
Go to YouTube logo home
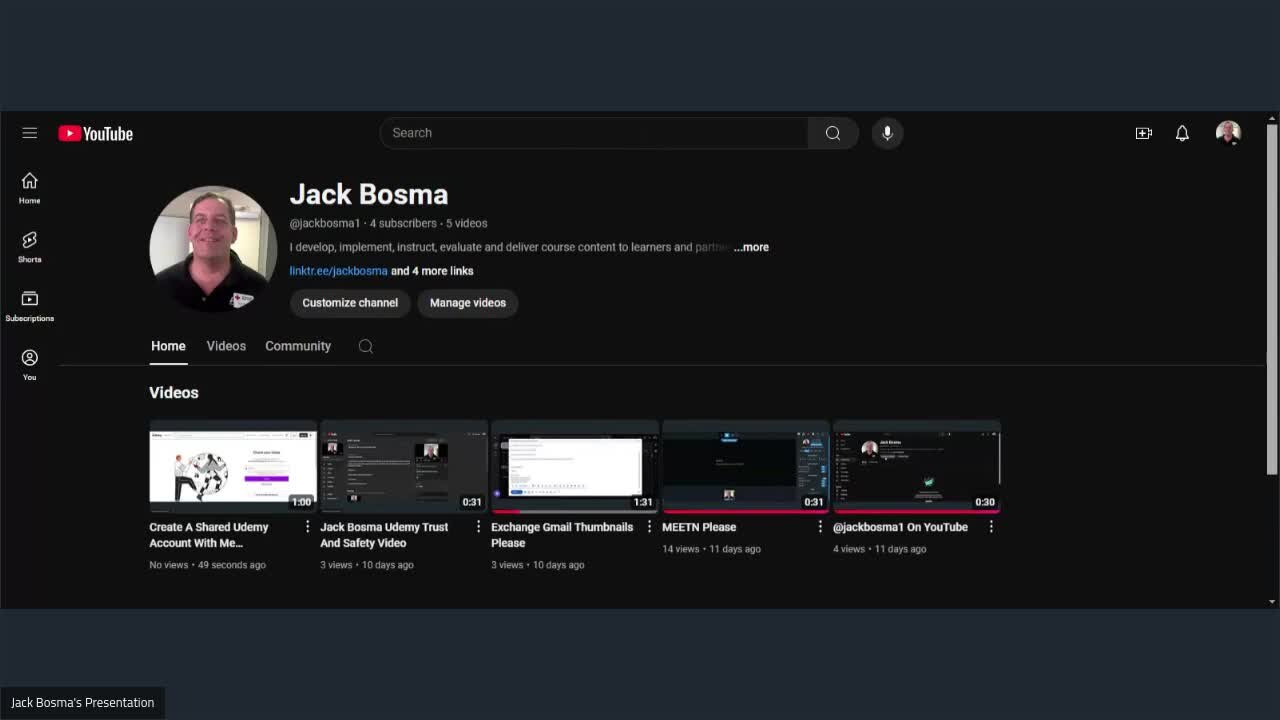click(x=95, y=134)
